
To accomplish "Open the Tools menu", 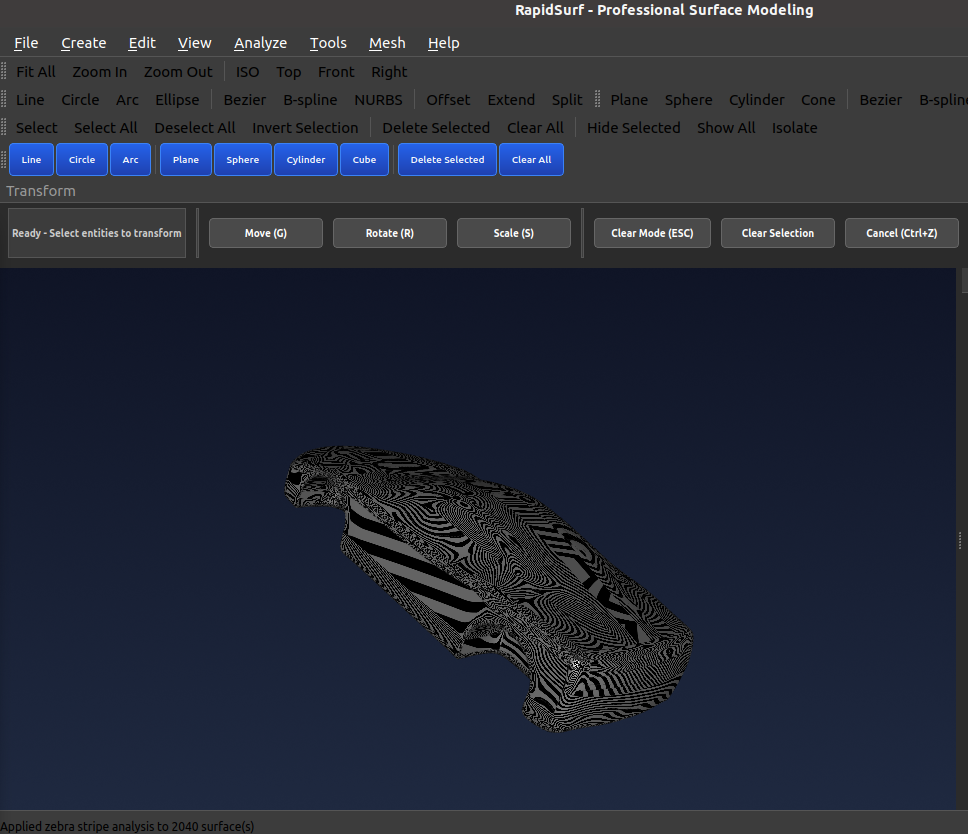I will [328, 43].
